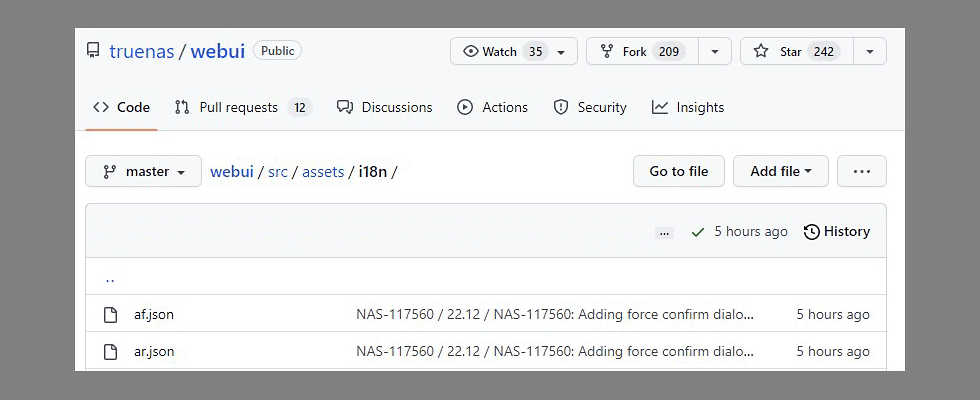
Task: Click the repository book icon beside truenas
Action: click(x=93, y=51)
